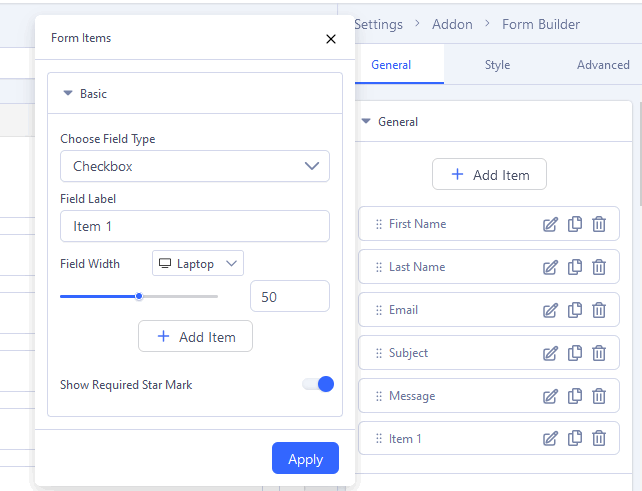Open the Choose Field Type dropdown

195,166
